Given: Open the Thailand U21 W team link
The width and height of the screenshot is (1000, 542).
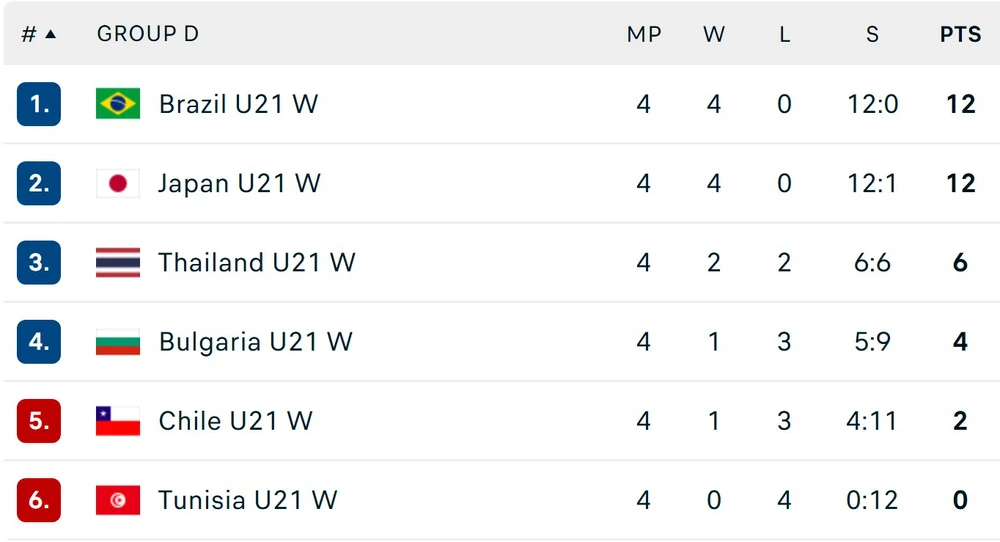Looking at the screenshot, I should click(257, 263).
